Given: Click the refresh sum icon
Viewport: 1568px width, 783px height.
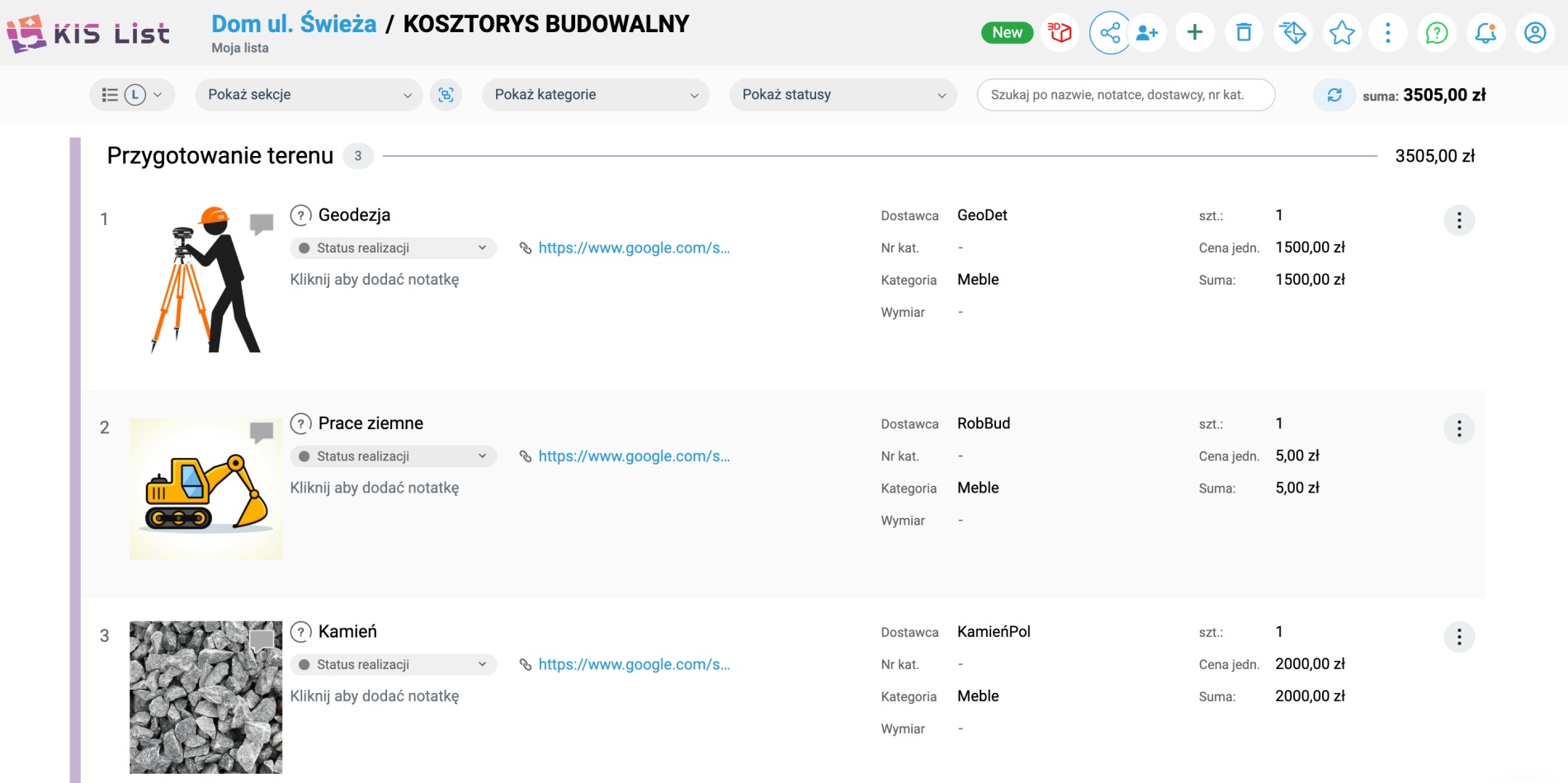Looking at the screenshot, I should 1334,95.
